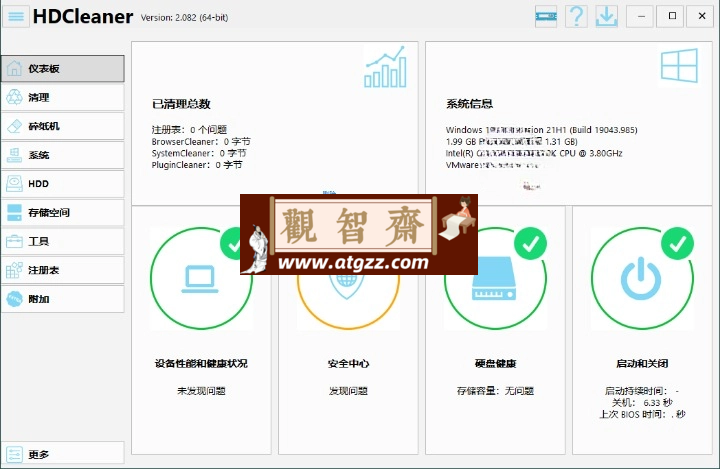Click the hard drive icon beside HDD
The height and width of the screenshot is (469, 720).
pyautogui.click(x=14, y=184)
